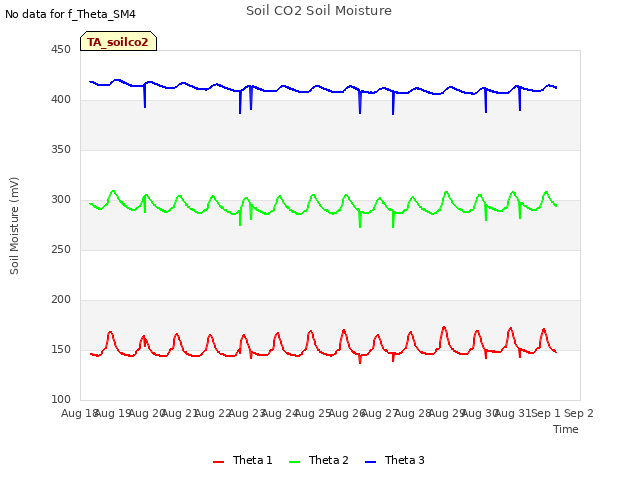Click the TA_soilco2 annotation label

[x=118, y=42]
